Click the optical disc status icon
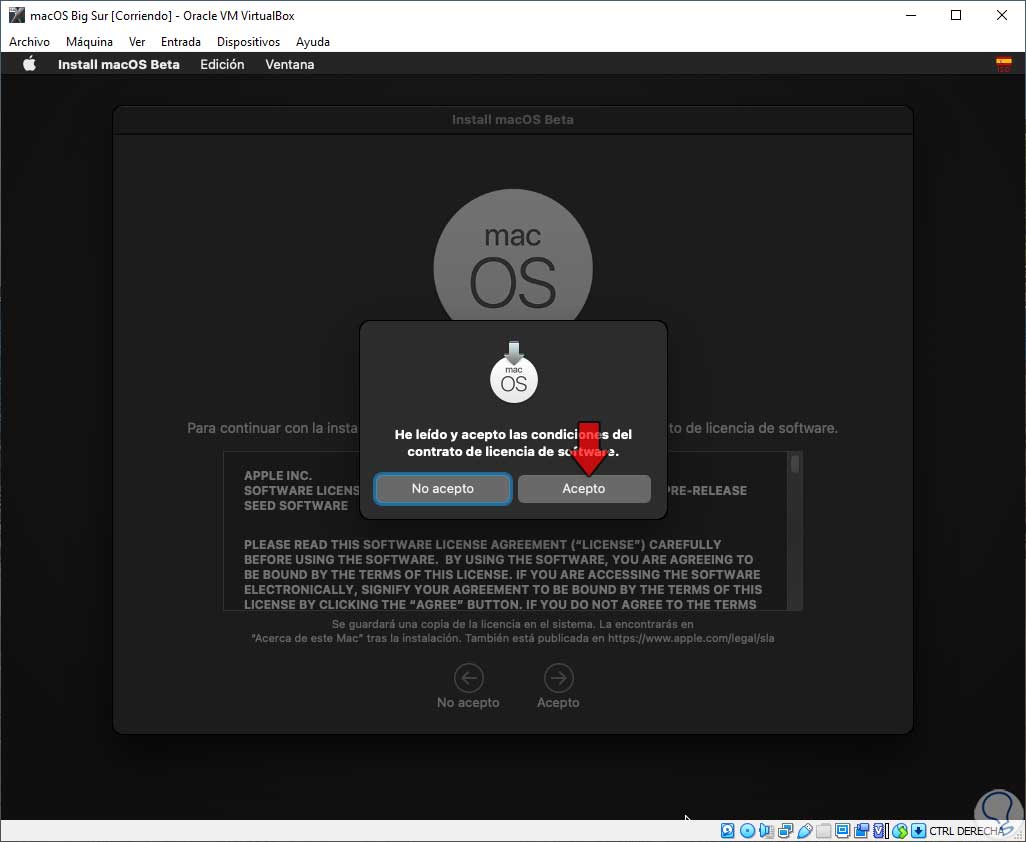Viewport: 1026px width, 842px height. pos(747,831)
